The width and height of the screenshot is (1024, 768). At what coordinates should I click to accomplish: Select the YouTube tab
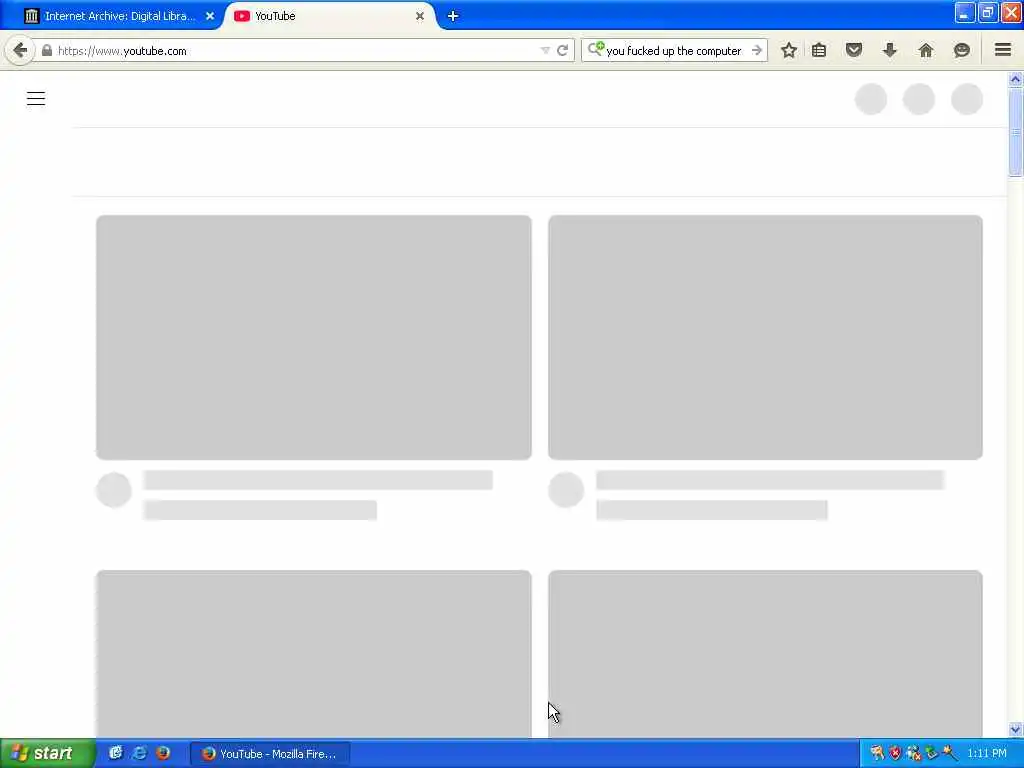point(330,16)
